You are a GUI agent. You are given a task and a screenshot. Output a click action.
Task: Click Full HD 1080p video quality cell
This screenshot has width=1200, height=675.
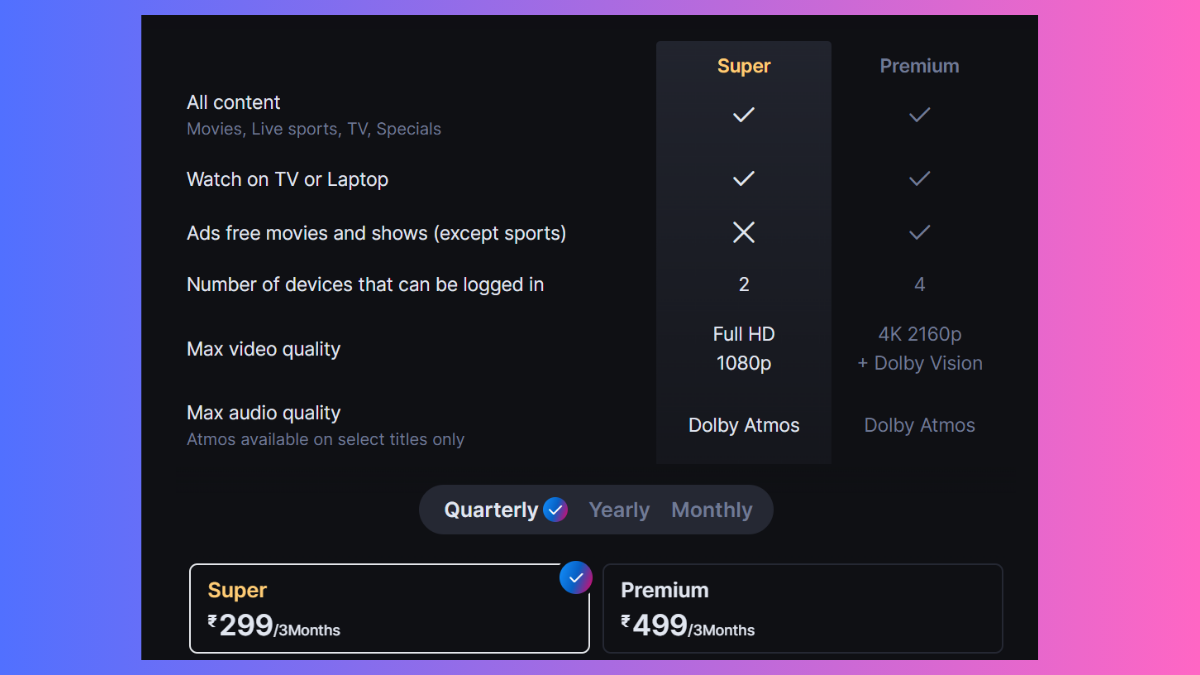[743, 349]
